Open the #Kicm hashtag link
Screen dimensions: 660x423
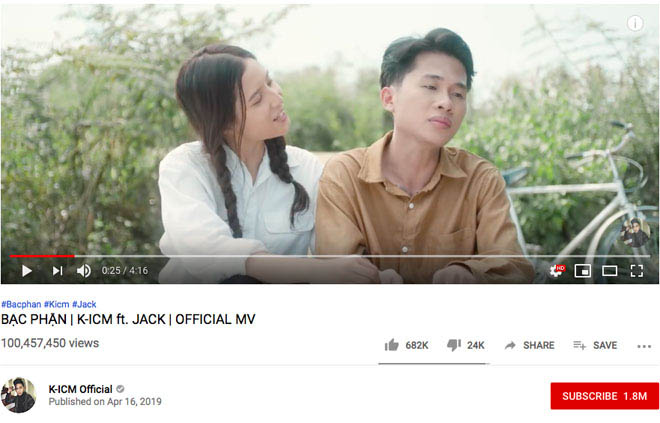pos(56,304)
